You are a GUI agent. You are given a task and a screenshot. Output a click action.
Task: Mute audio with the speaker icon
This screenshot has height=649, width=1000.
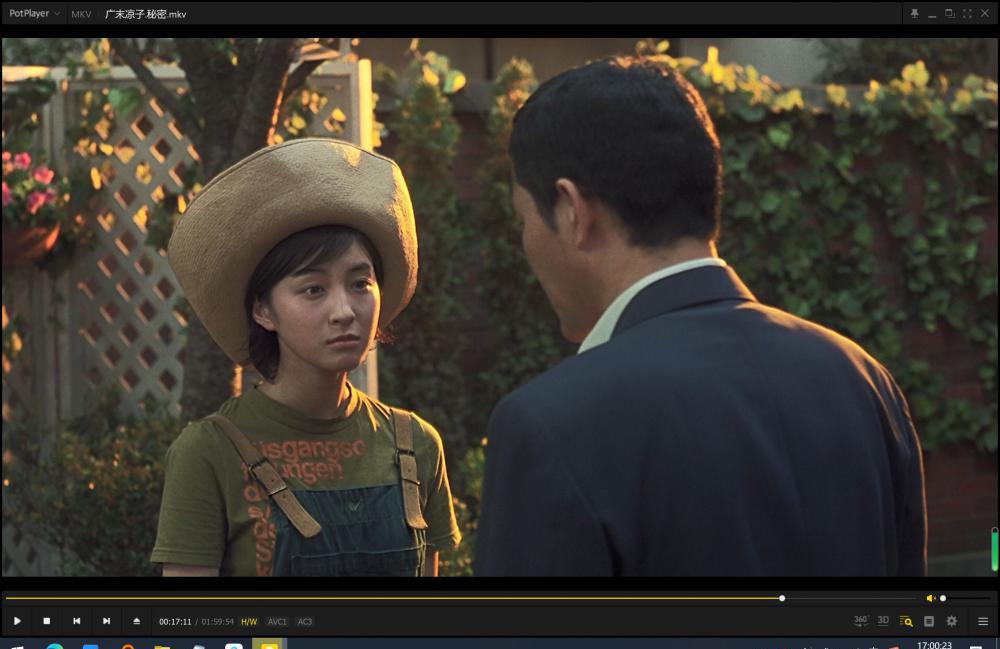point(930,598)
